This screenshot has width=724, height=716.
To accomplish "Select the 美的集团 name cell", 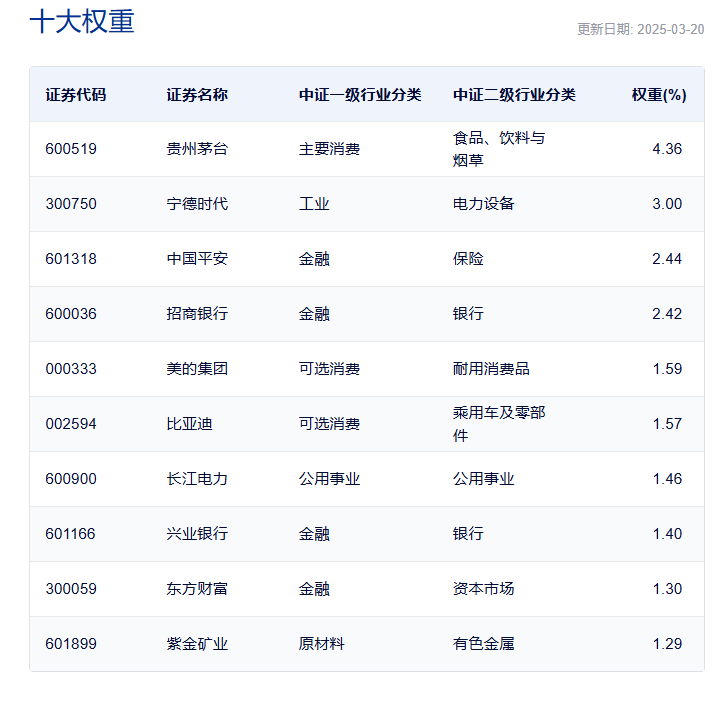I will [x=197, y=368].
